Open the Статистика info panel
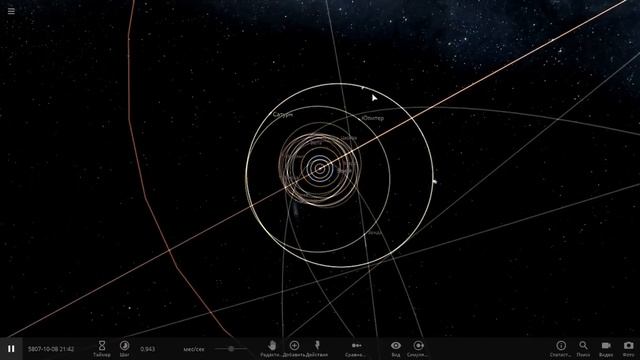Viewport: 640px width, 360px height. 561,349
